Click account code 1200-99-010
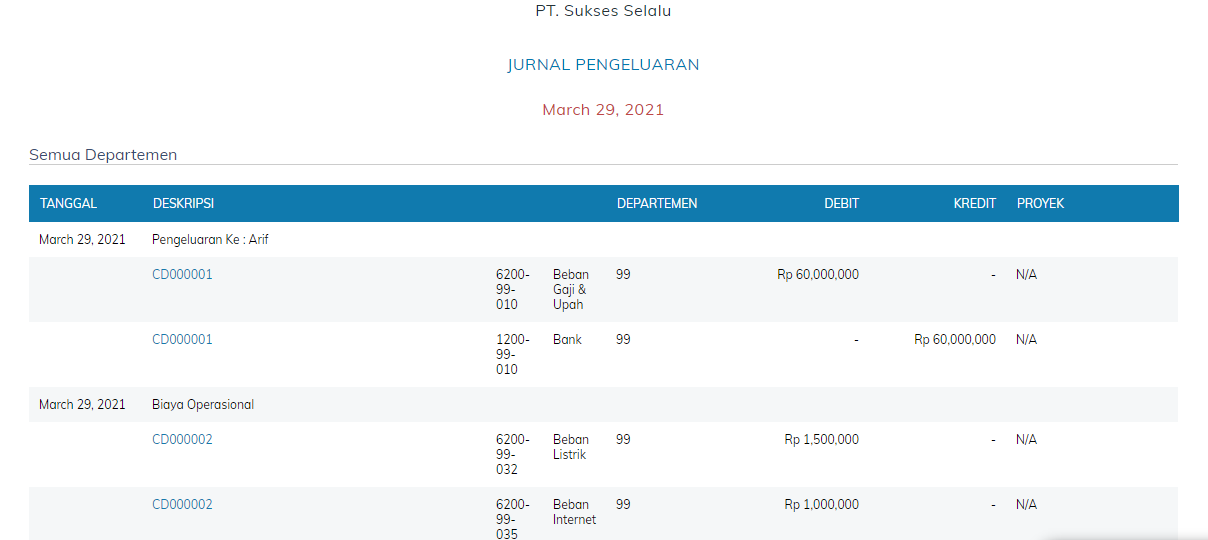 coord(513,355)
